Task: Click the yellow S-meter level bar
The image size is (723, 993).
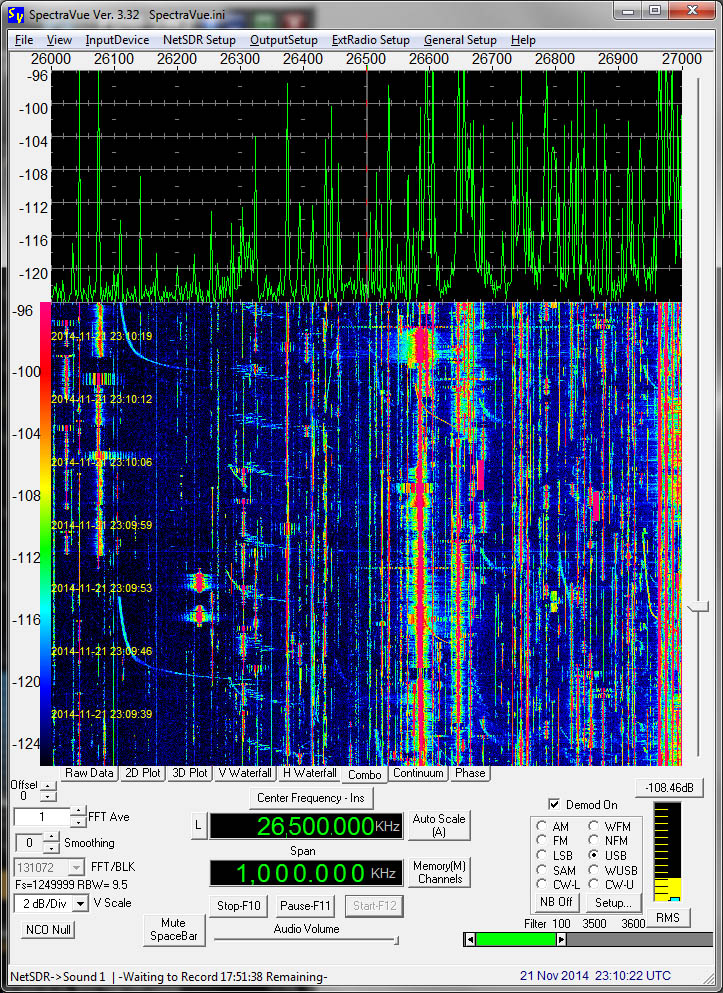Action: 667,890
